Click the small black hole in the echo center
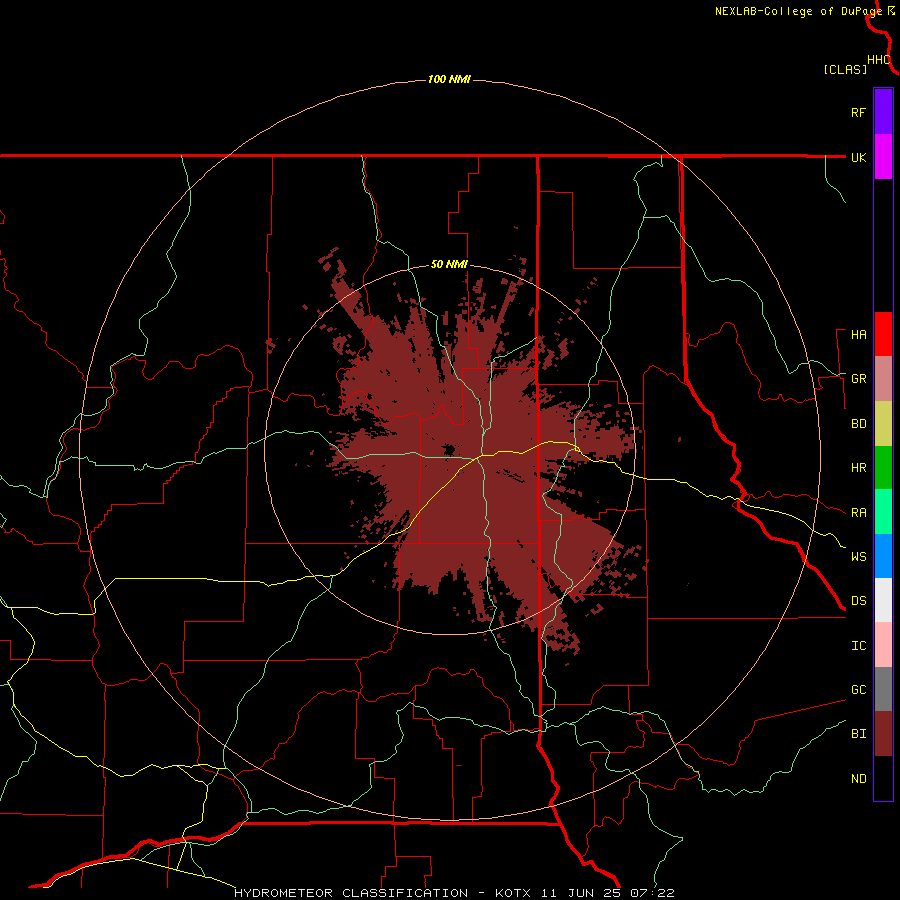The height and width of the screenshot is (900, 900). (449, 449)
